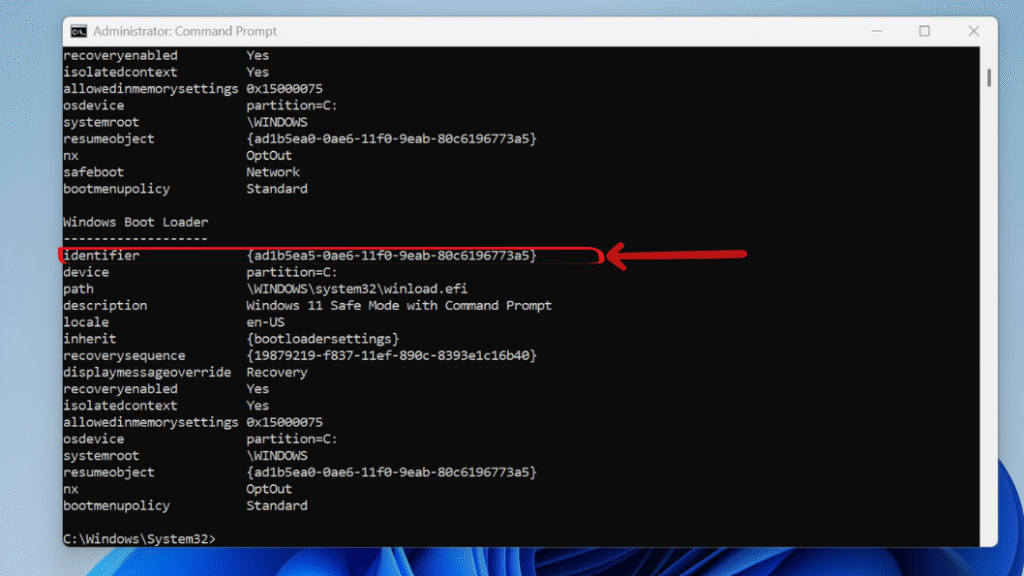Click the 'displaymessageoverride' label
The height and width of the screenshot is (576, 1024).
coord(147,372)
